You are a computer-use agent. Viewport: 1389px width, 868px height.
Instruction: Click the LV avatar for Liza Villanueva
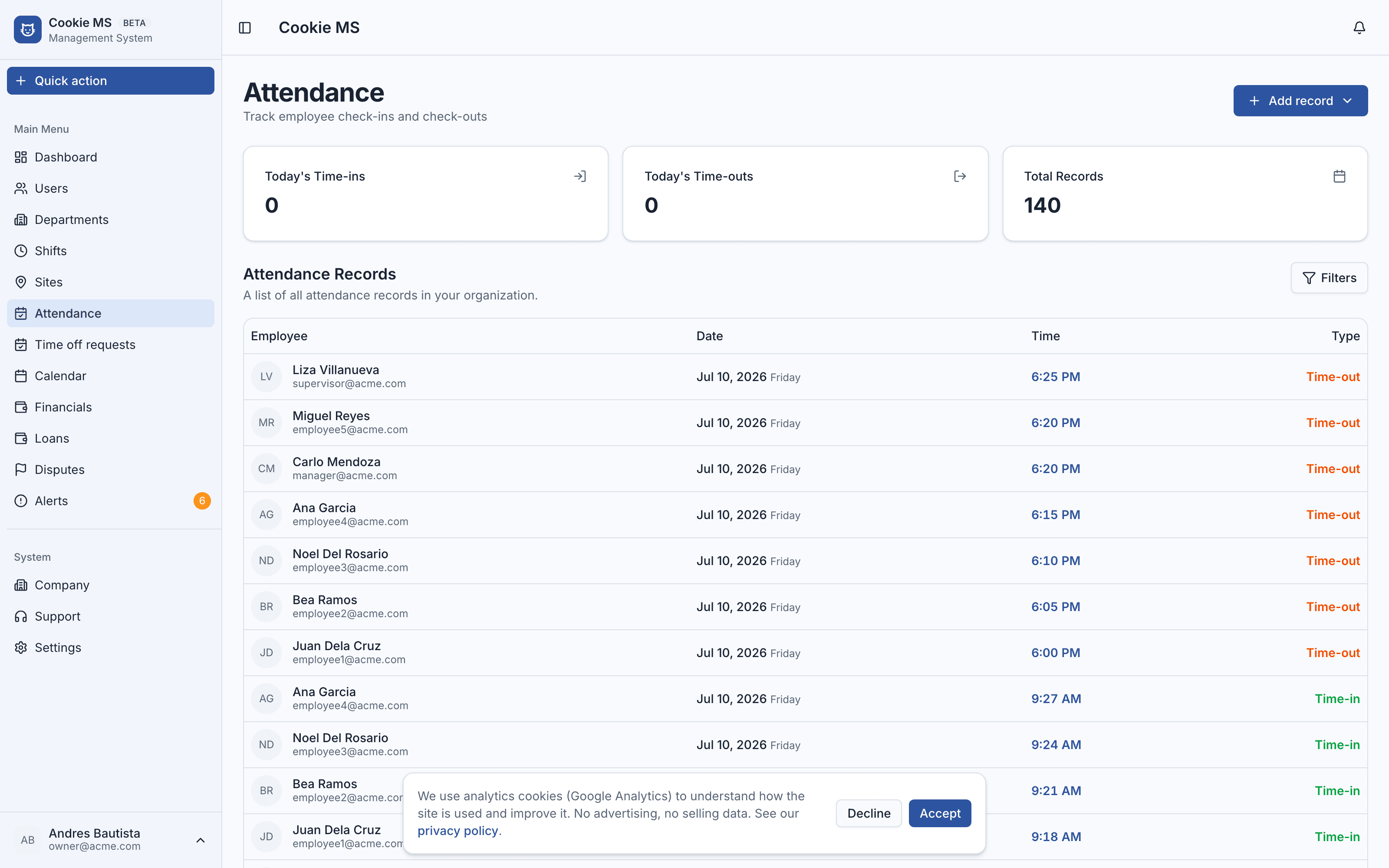(267, 377)
